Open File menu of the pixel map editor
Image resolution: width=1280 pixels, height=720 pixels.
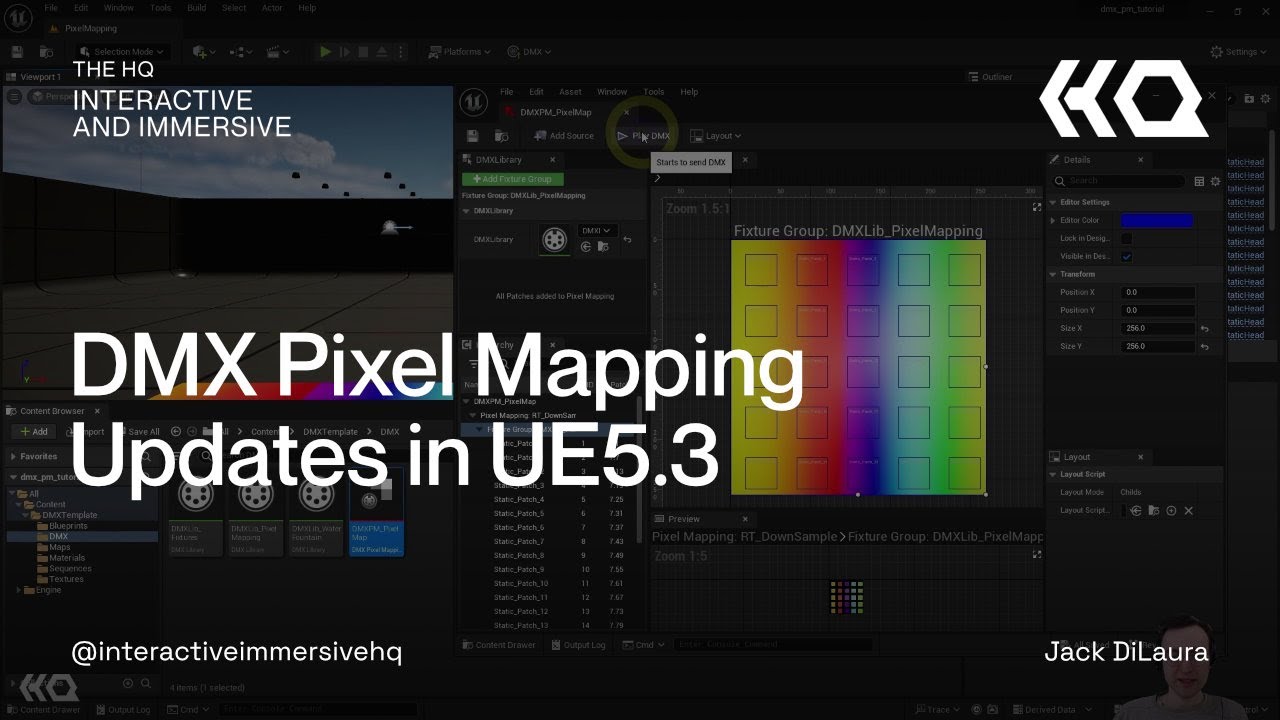coord(507,92)
